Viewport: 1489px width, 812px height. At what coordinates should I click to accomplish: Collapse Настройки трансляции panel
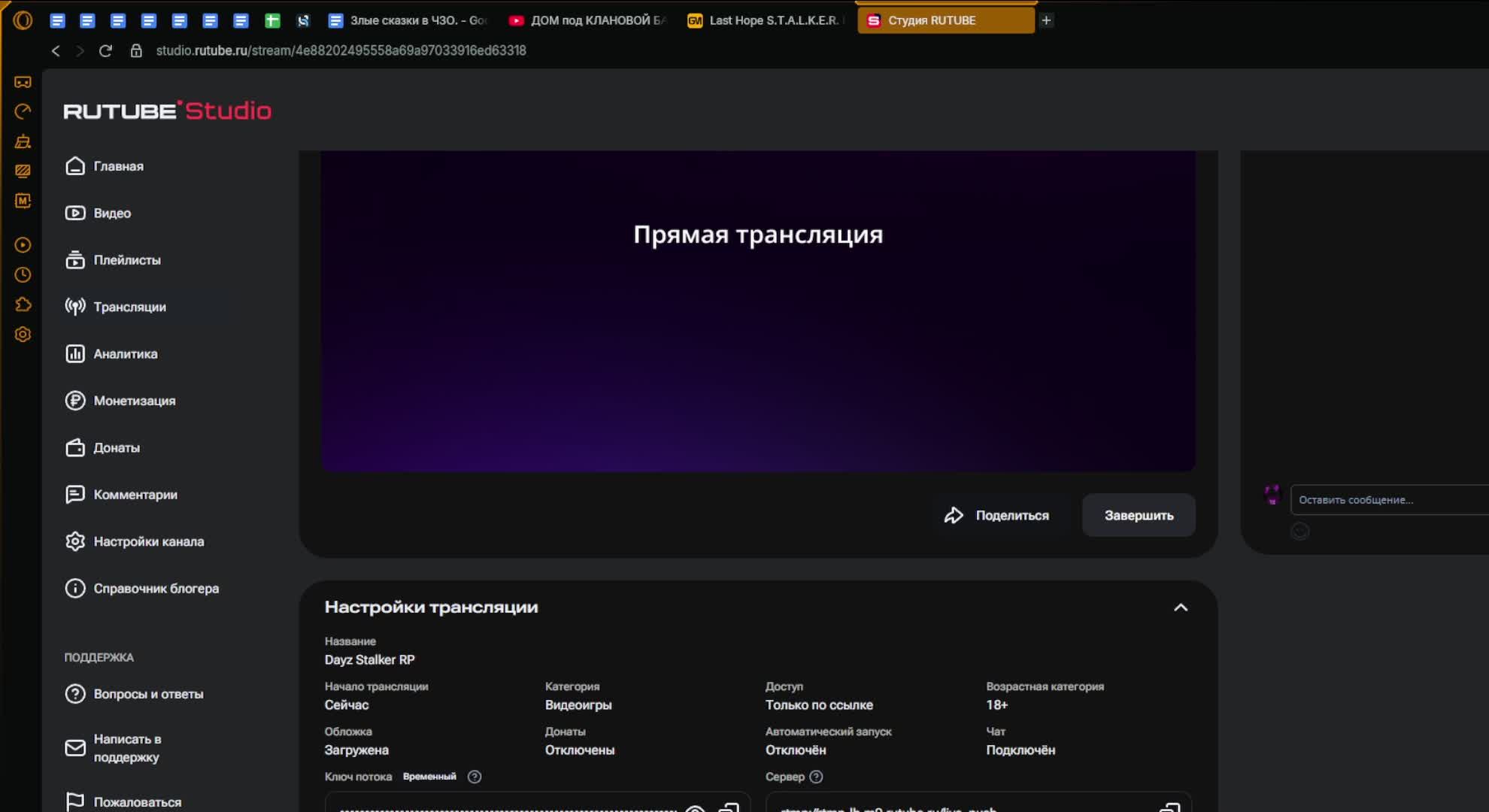point(1180,607)
